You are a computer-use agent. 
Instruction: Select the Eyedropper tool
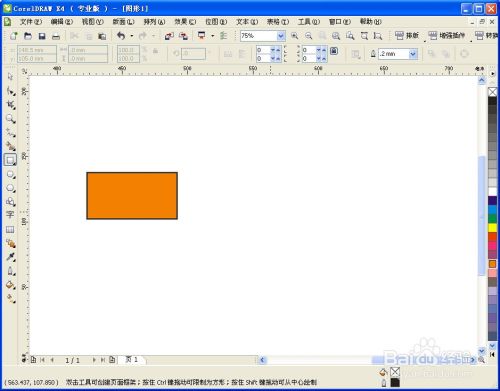click(10, 257)
